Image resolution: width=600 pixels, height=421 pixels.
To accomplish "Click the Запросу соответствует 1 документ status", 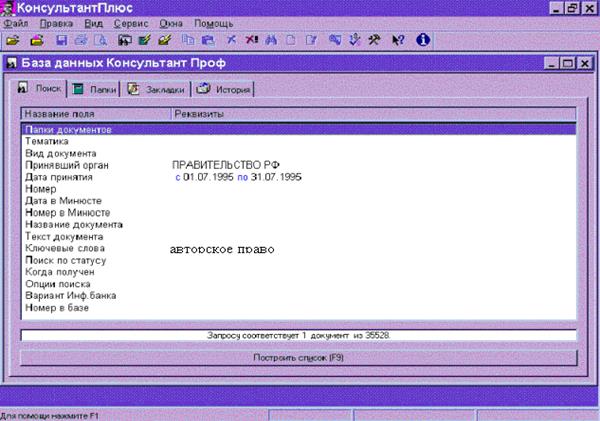I will tap(298, 335).
